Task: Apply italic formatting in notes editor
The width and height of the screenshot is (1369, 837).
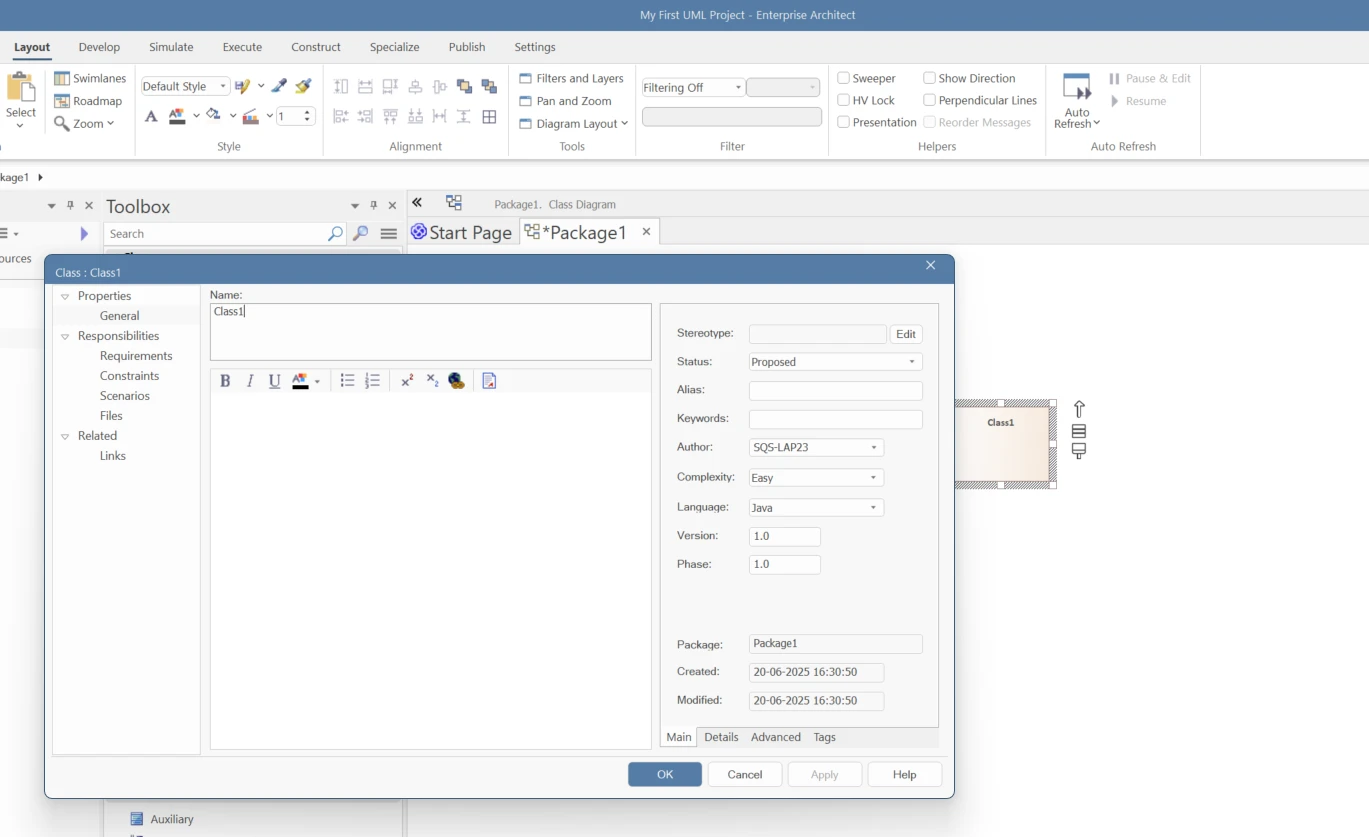Action: pos(250,381)
